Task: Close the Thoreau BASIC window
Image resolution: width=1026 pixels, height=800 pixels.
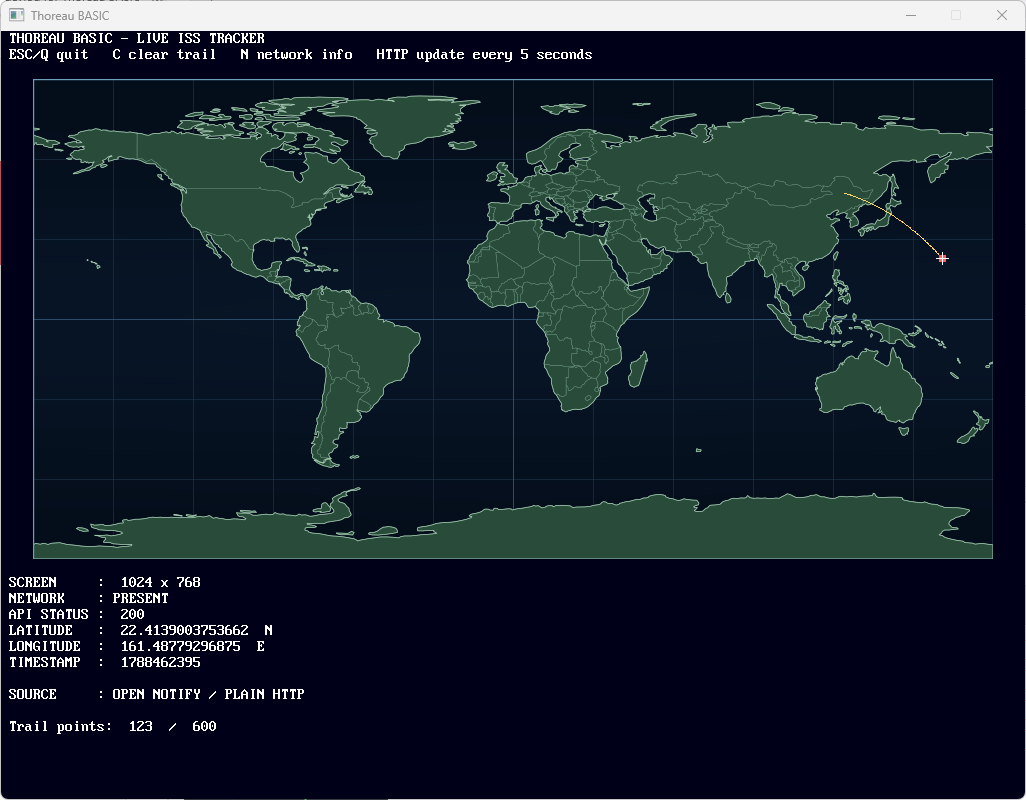Action: click(x=1002, y=15)
